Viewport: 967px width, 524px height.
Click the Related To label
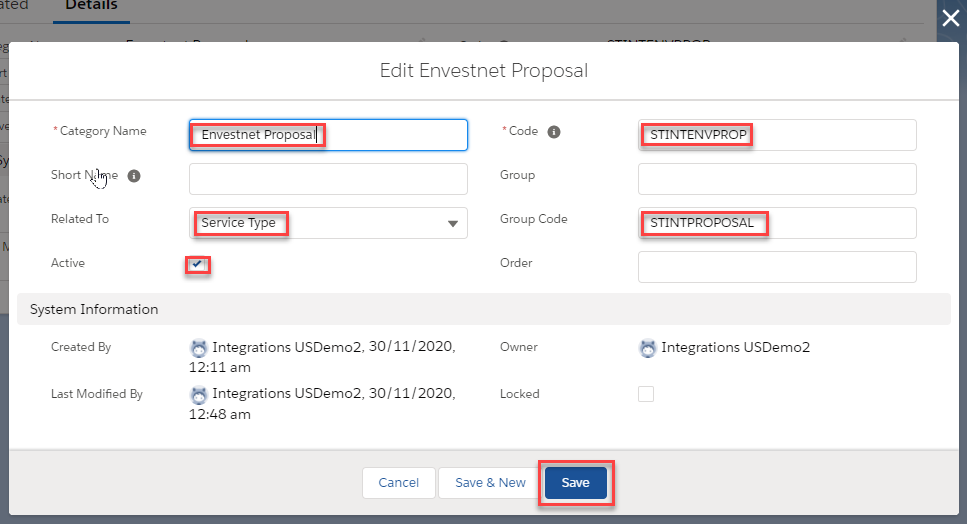coord(80,219)
